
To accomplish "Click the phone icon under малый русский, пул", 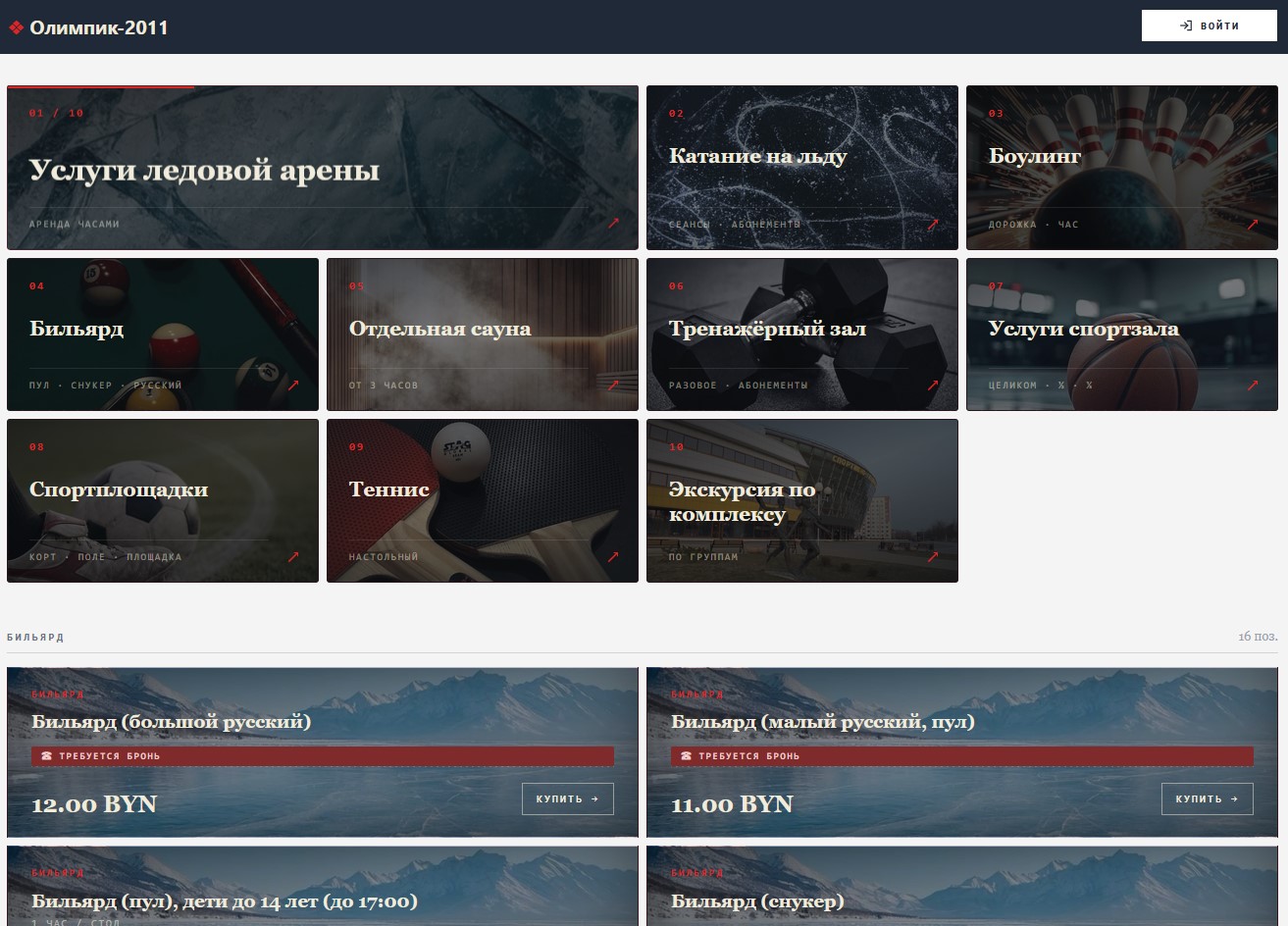I will point(687,756).
